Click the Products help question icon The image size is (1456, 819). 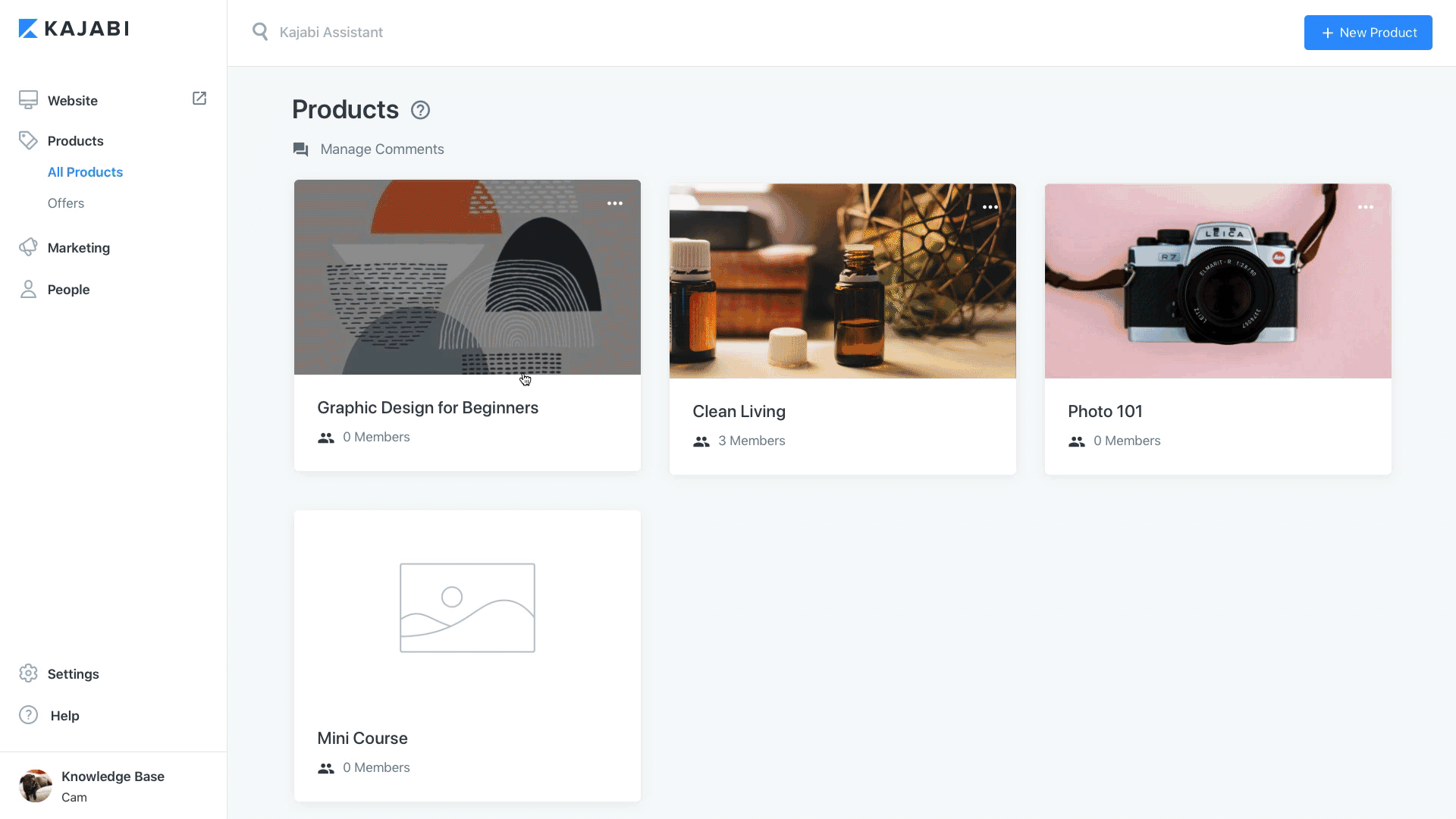click(420, 111)
